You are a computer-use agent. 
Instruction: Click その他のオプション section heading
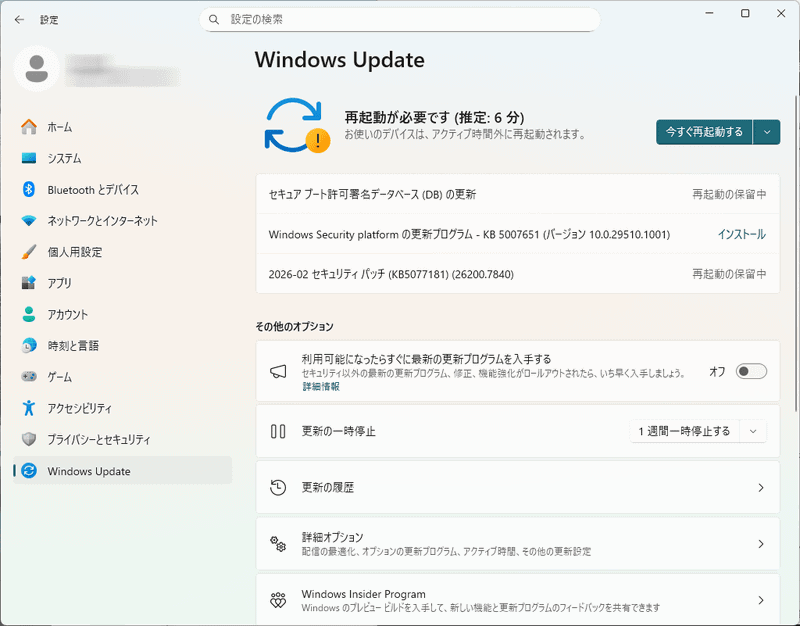[294, 327]
